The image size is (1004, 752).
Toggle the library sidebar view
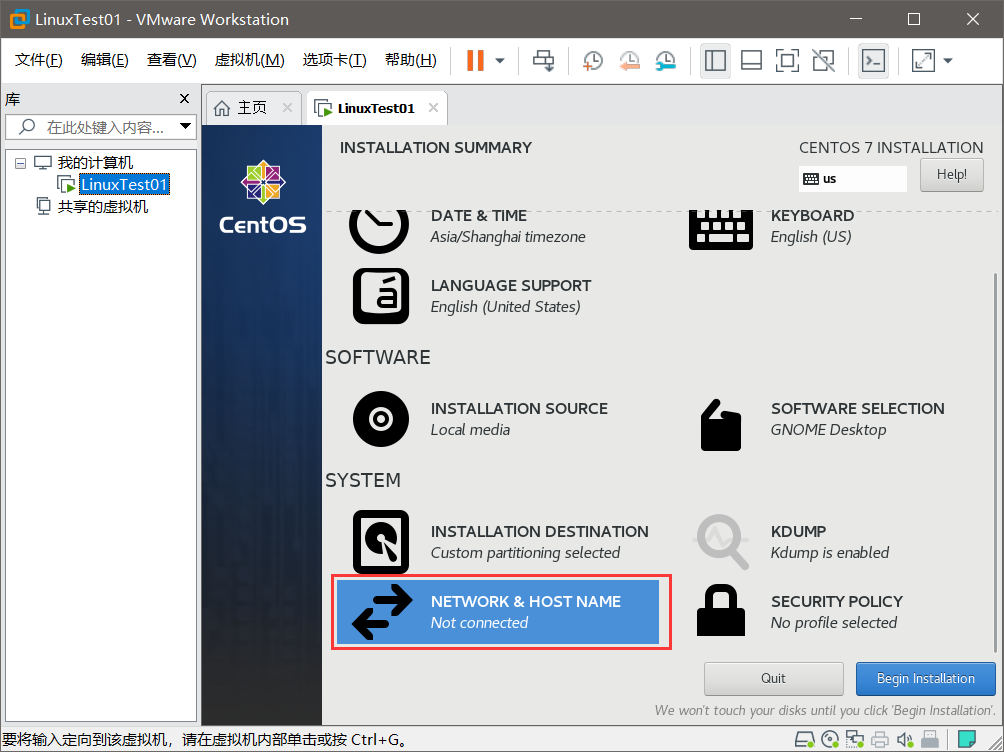[715, 61]
